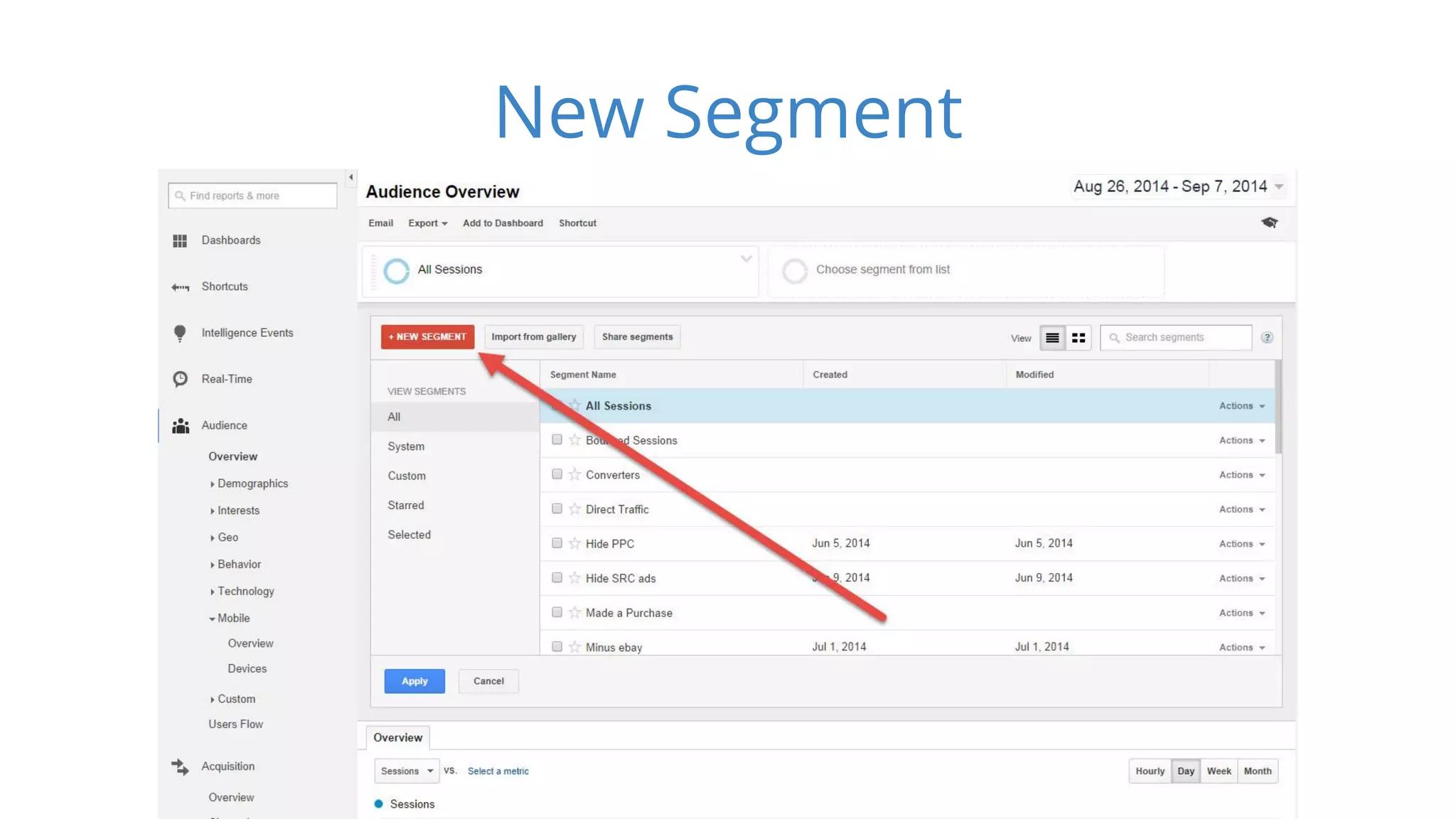Select the Week time granularity tab
This screenshot has height=819, width=1456.
pyautogui.click(x=1219, y=771)
